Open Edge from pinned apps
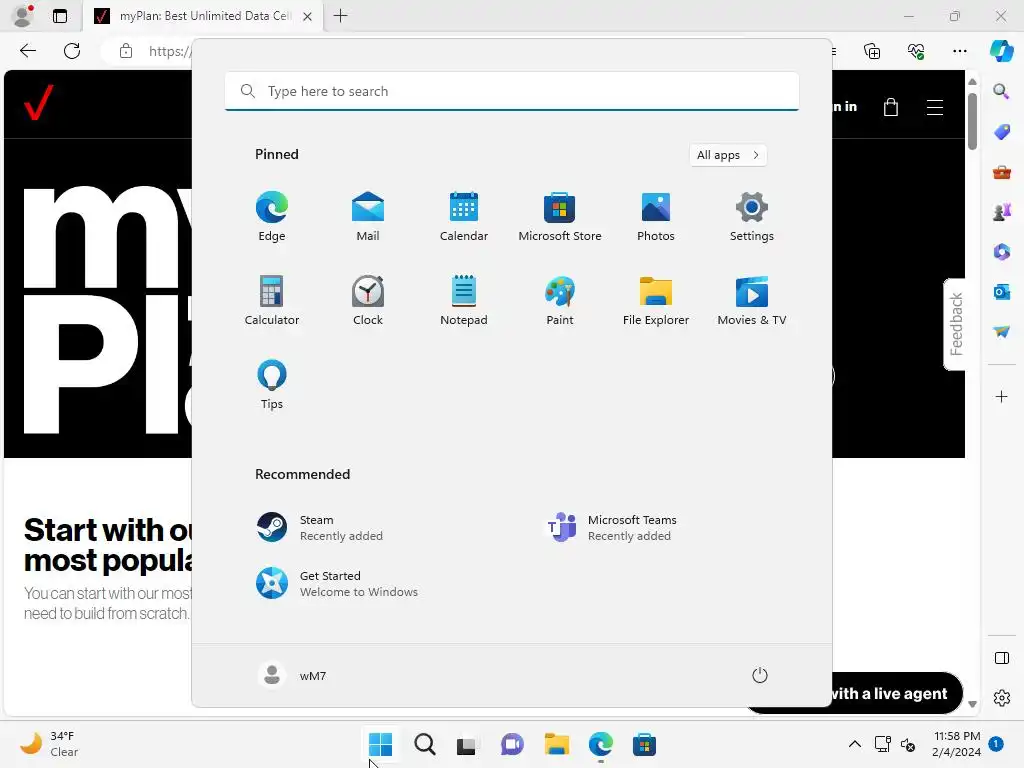The height and width of the screenshot is (768, 1024). pos(272,217)
